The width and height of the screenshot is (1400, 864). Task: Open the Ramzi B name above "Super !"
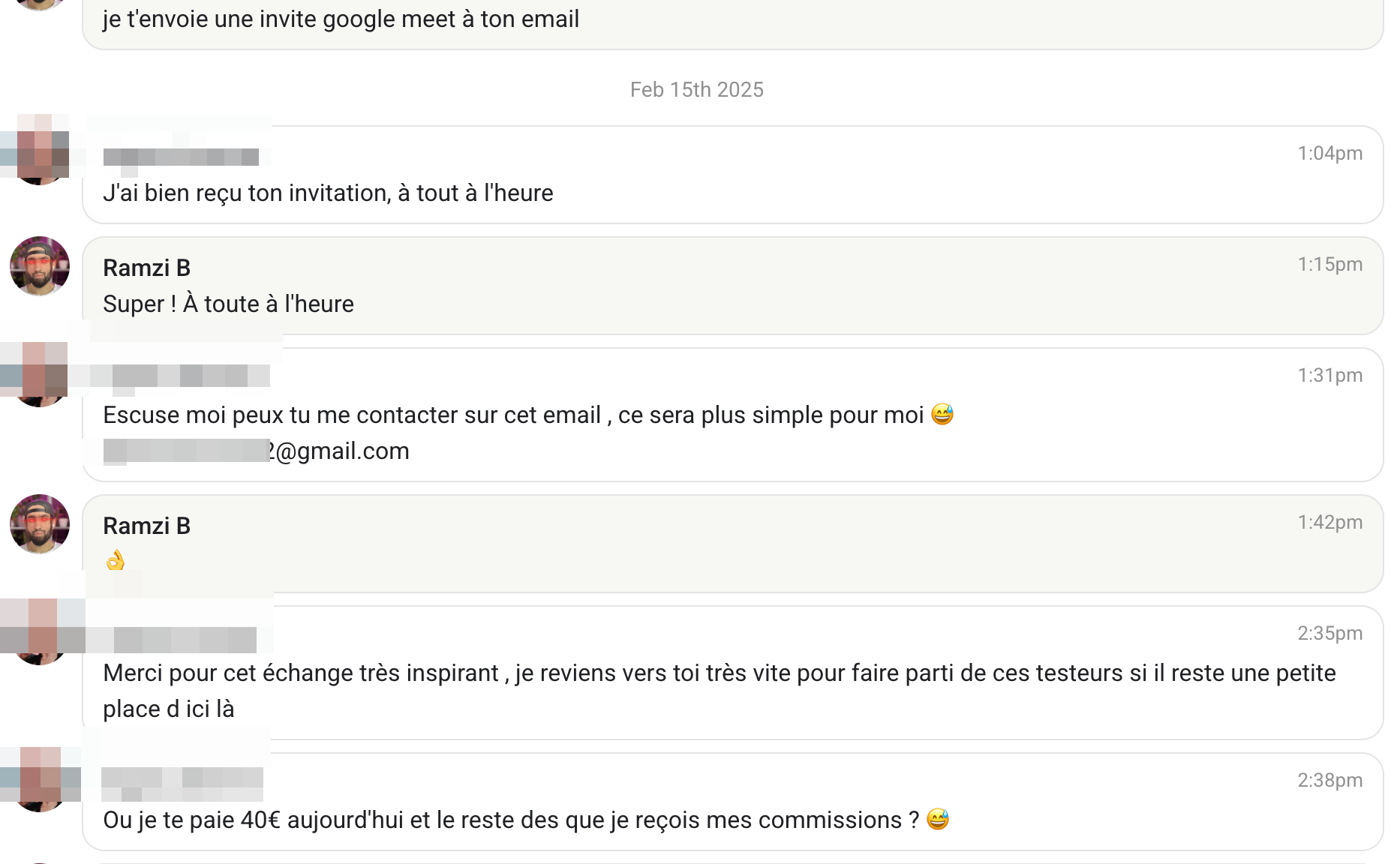coord(146,268)
